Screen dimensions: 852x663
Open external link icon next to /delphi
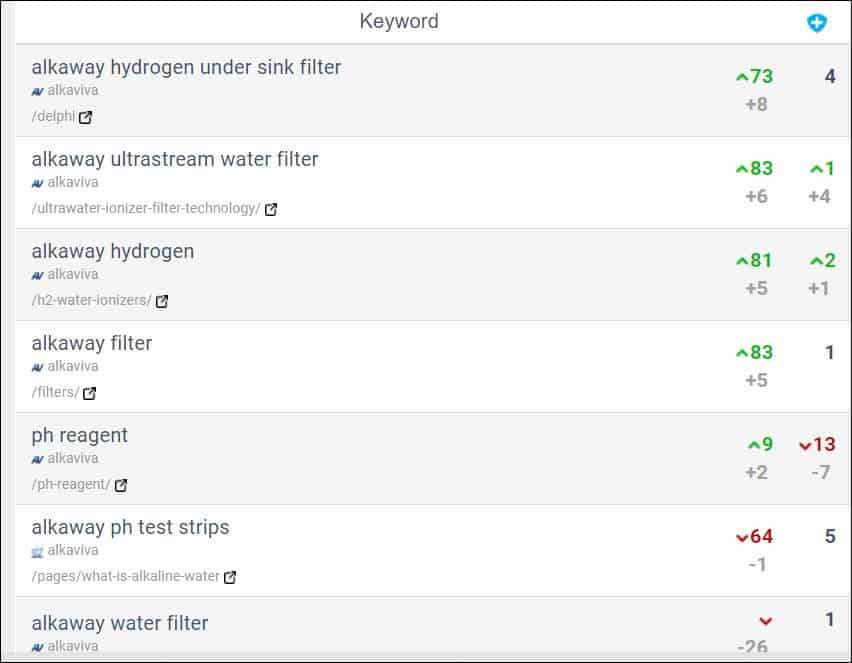point(85,117)
